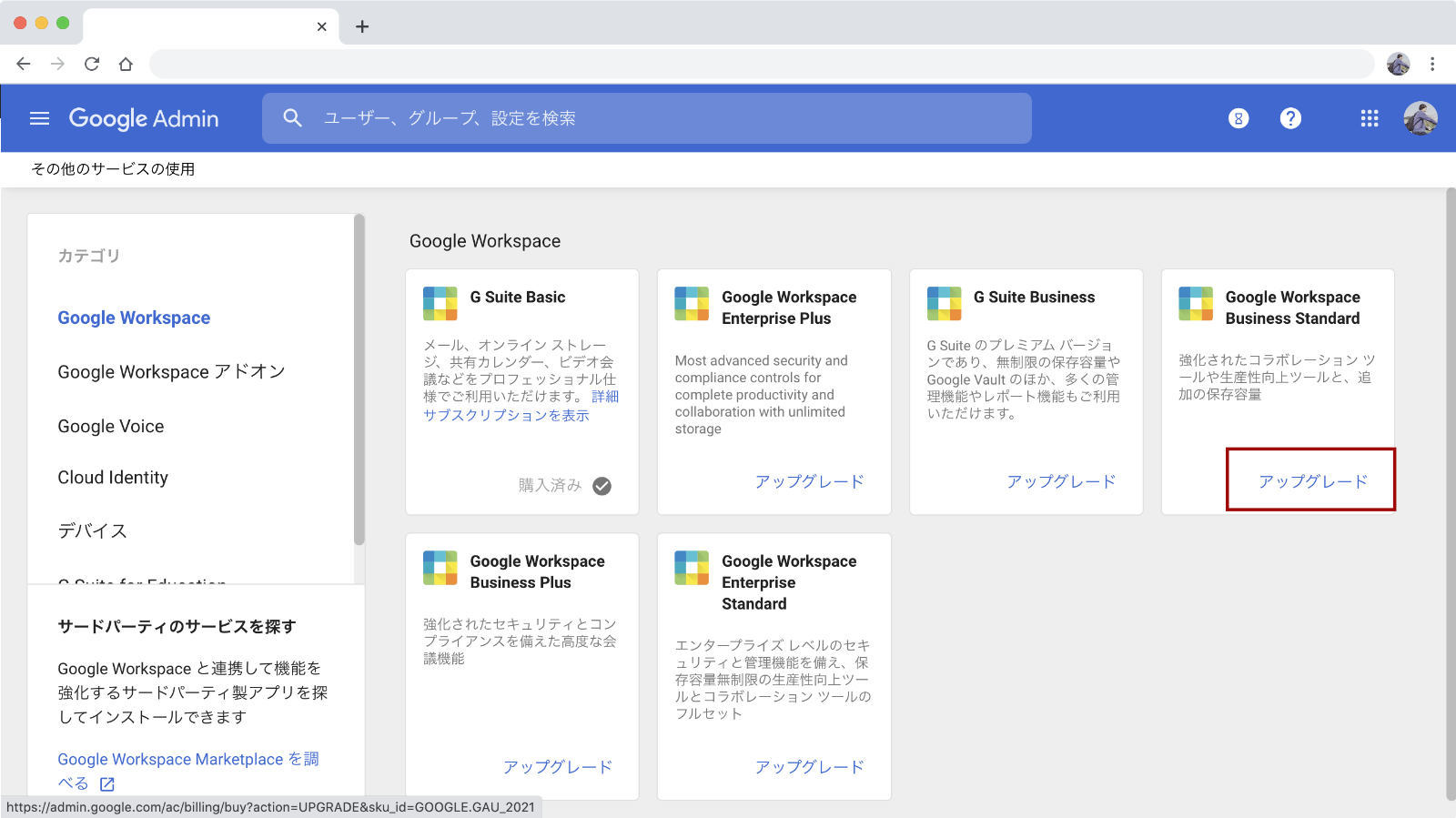Click the G Suite Business product icon

pos(944,304)
